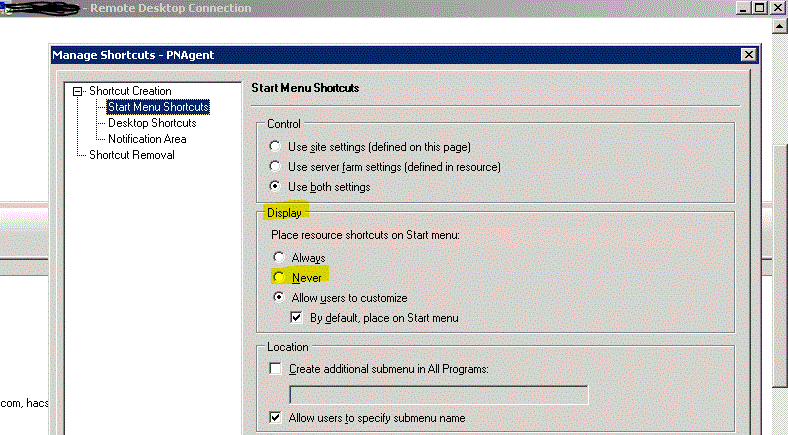Image resolution: width=788 pixels, height=435 pixels.
Task: Click the additional submenu name text field
Action: click(439, 395)
